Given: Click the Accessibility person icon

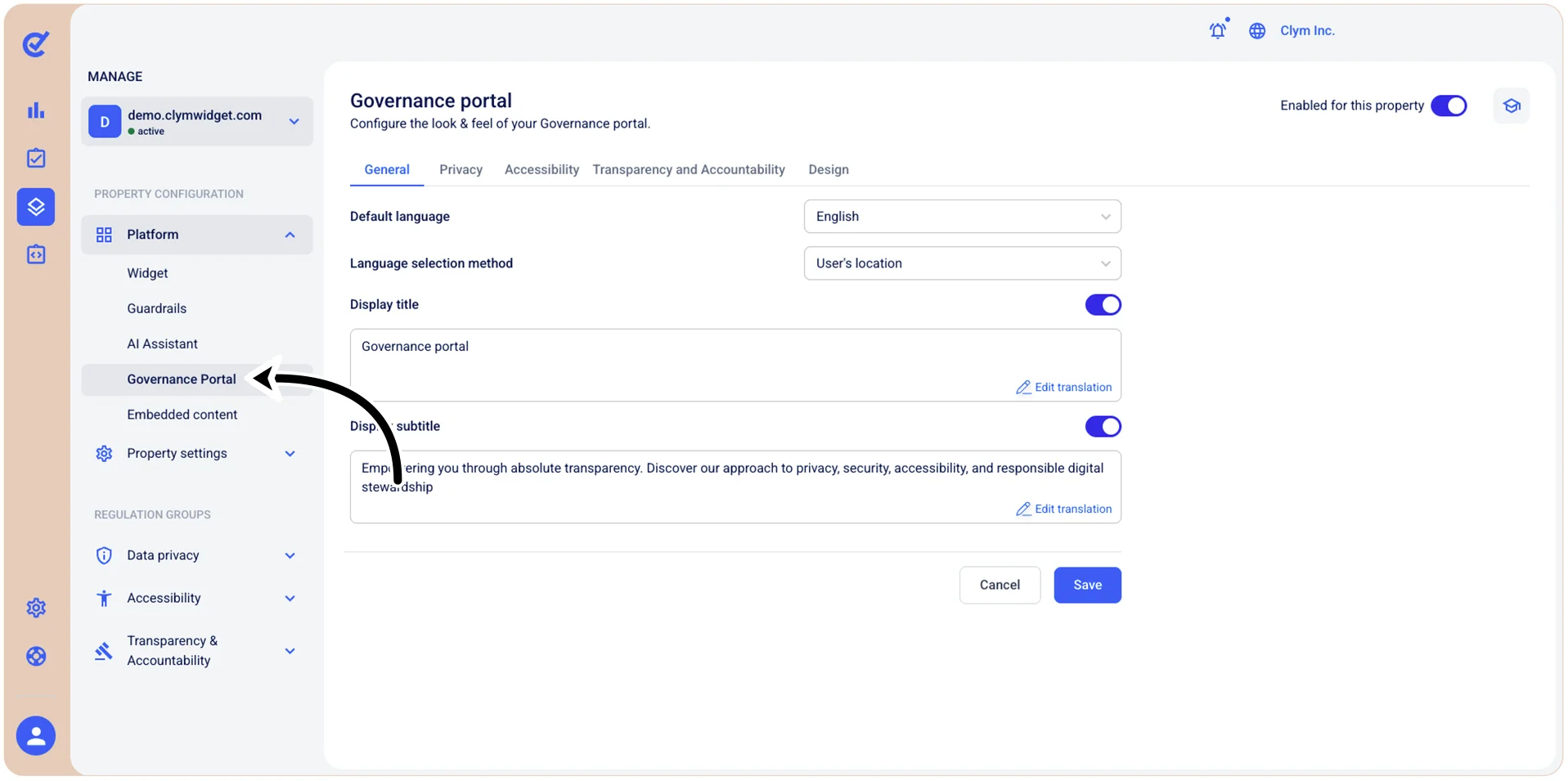Looking at the screenshot, I should coord(104,598).
